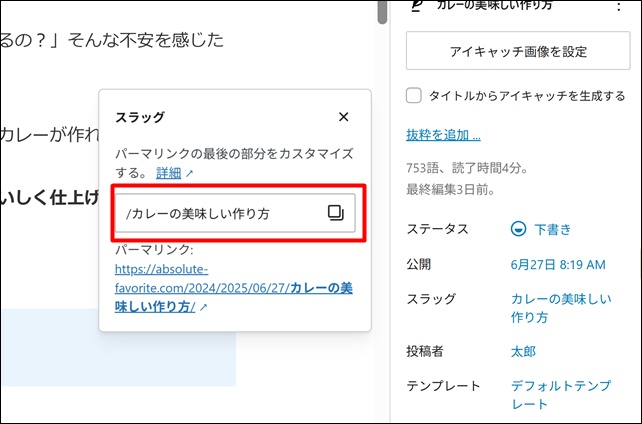The height and width of the screenshot is (424, 642).
Task: Open the デフォルトテンプレート template selector
Action: 555,394
